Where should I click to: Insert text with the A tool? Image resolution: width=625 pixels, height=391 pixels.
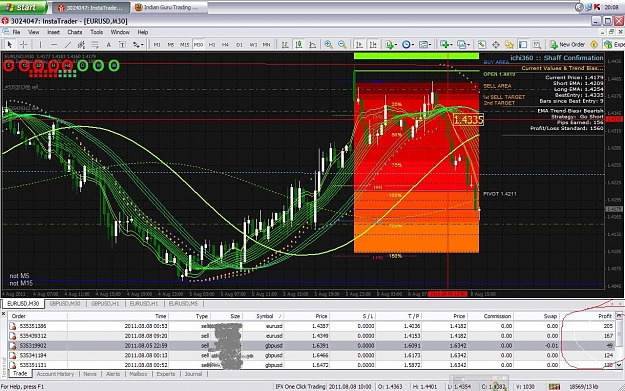click(x=108, y=45)
